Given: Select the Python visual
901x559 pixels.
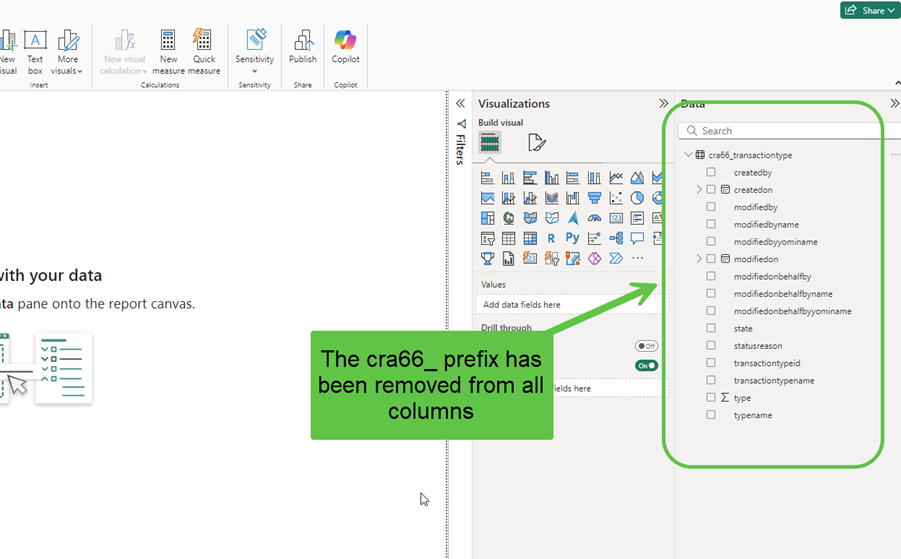Looking at the screenshot, I should point(573,238).
